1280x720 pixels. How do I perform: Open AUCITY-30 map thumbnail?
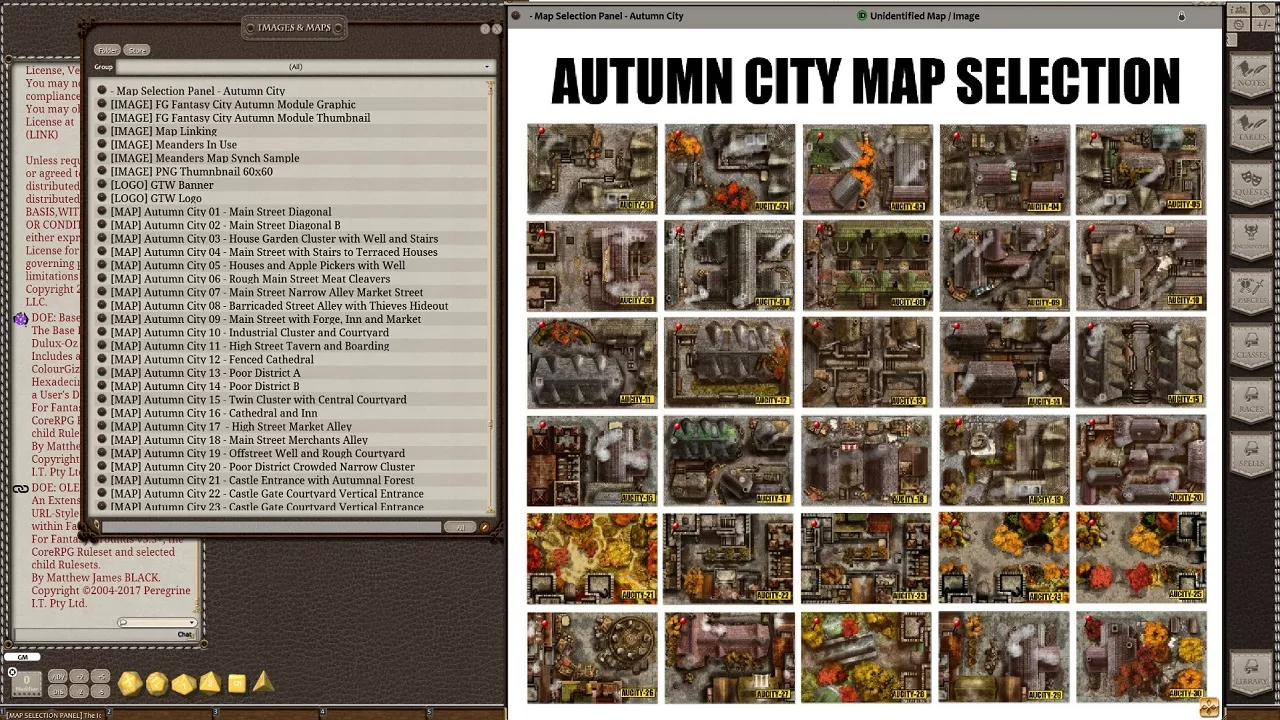(x=1140, y=656)
